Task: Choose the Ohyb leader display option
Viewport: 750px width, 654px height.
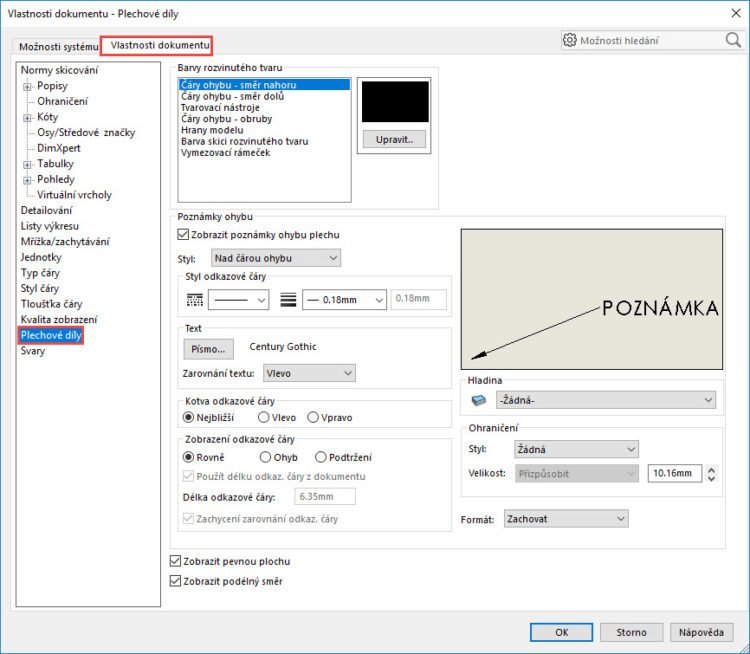Action: (265, 457)
